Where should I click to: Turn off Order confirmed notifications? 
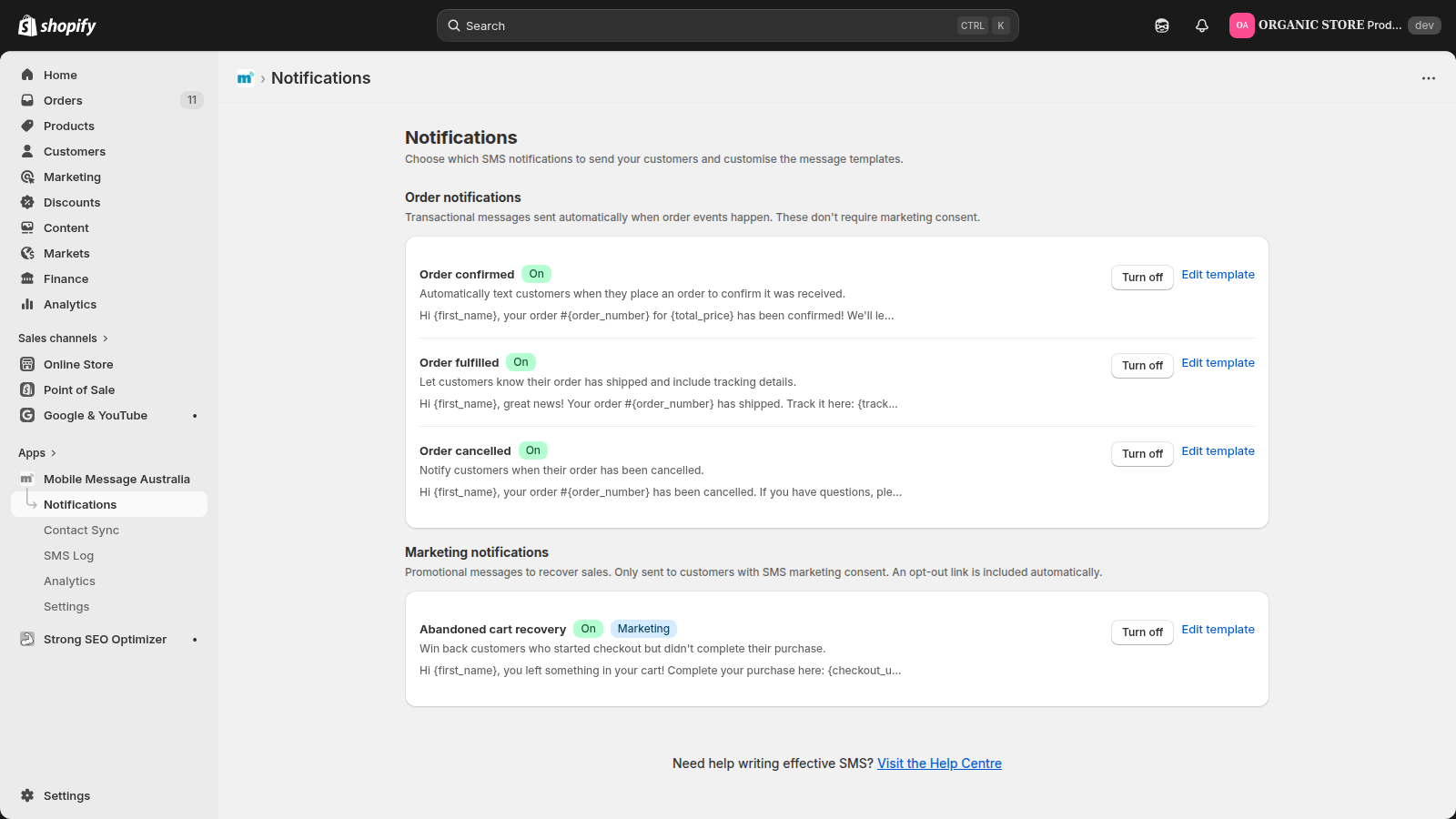1142,278
